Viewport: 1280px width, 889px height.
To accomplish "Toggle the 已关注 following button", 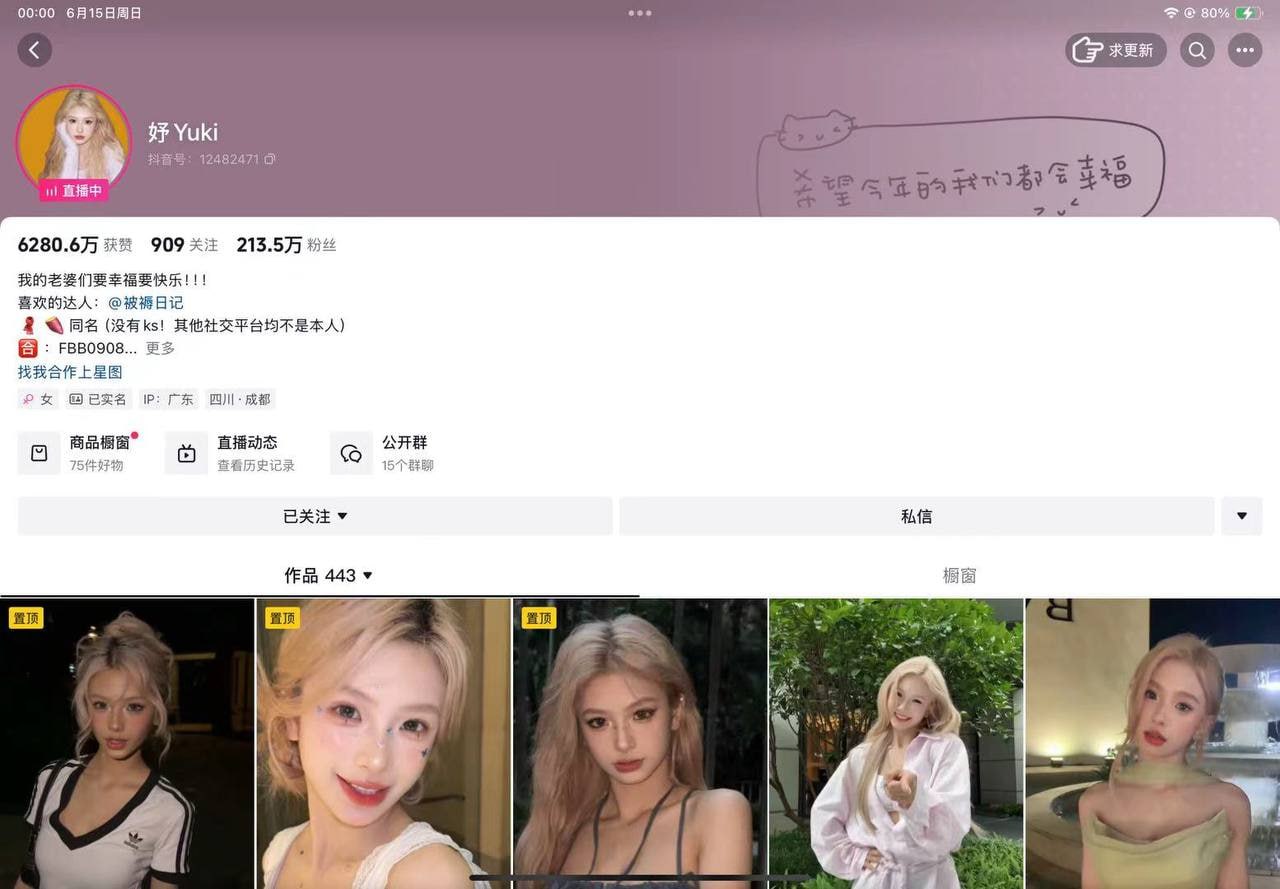I will (x=315, y=516).
